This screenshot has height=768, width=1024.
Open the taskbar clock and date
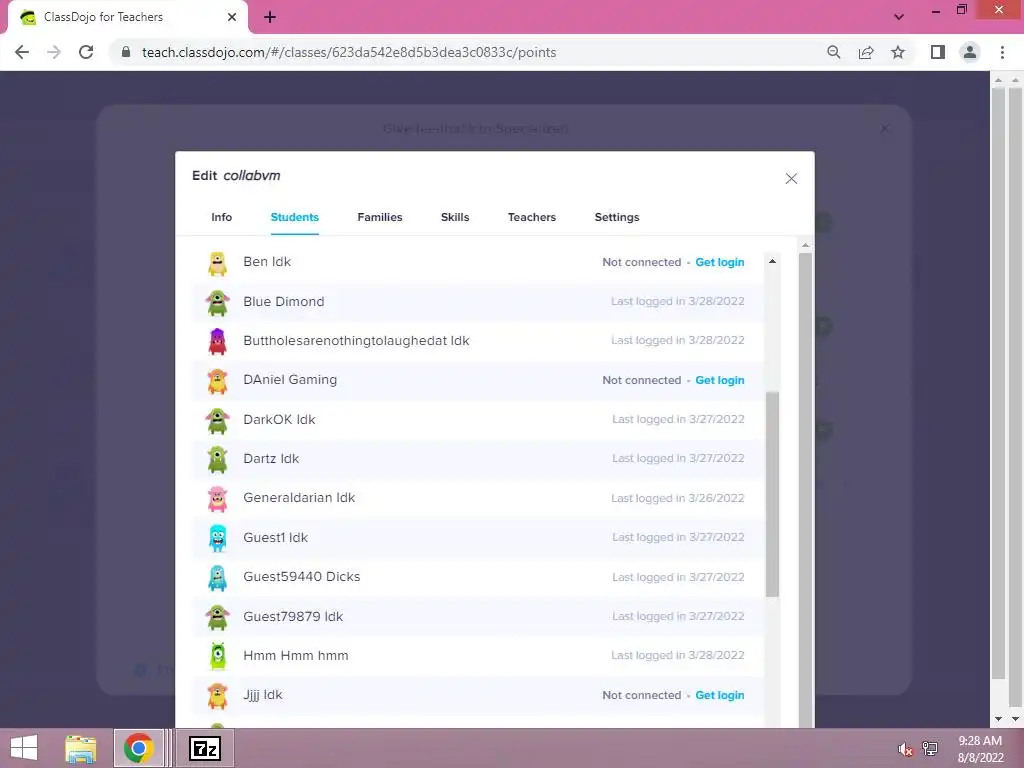[980, 749]
